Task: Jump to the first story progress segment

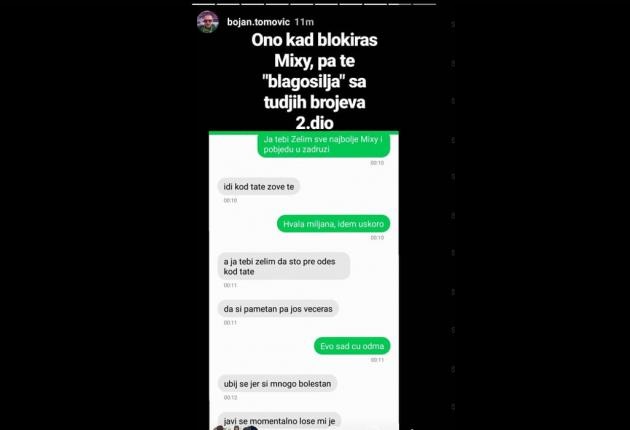Action: pos(203,4)
